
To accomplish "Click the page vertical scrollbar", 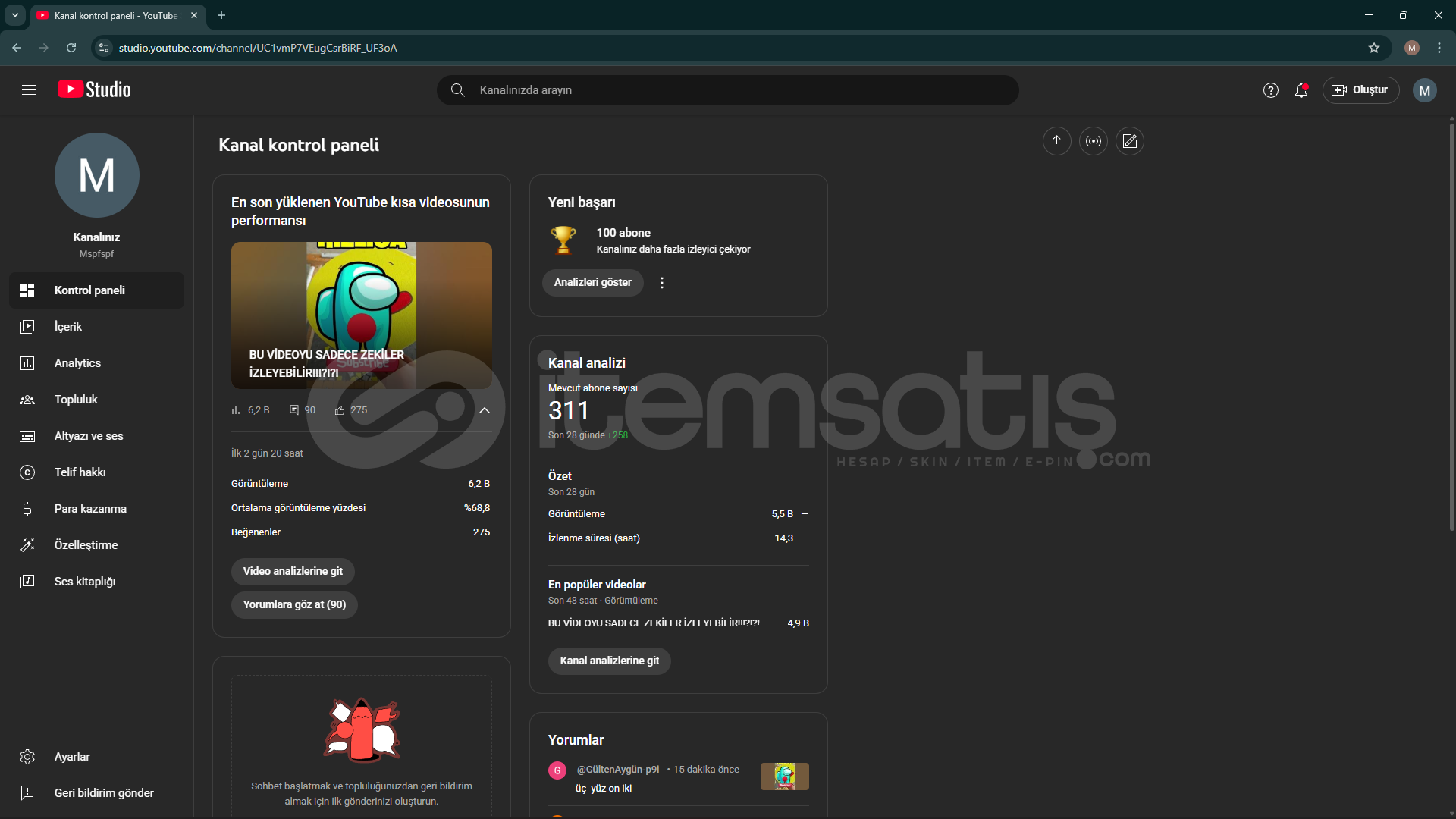I will (1451, 326).
